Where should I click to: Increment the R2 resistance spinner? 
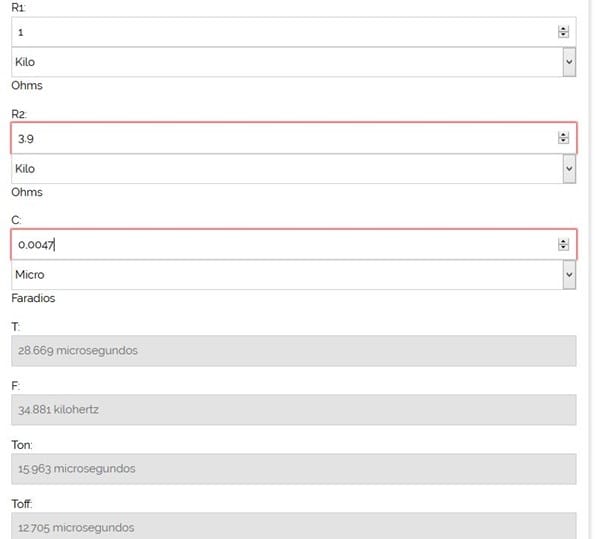[x=564, y=134]
